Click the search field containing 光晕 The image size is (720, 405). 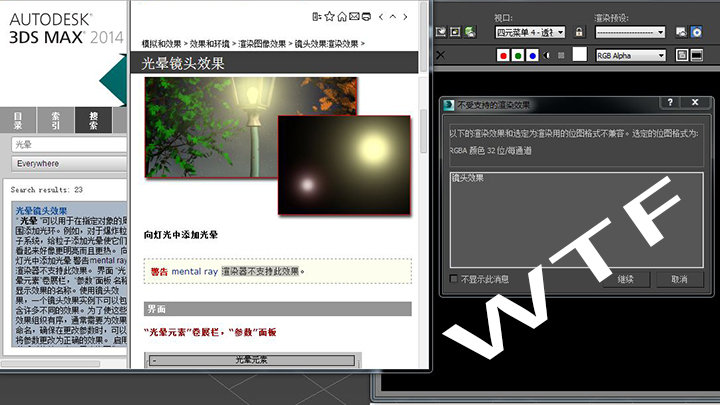69,145
